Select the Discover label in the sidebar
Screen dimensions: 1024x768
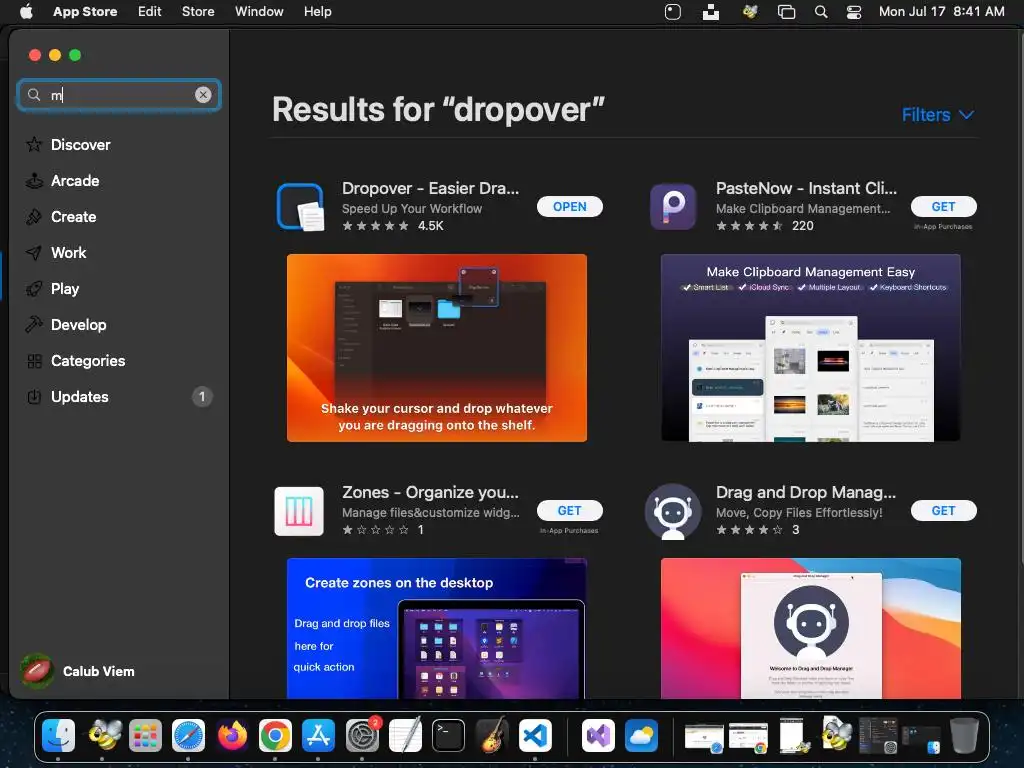tap(80, 144)
